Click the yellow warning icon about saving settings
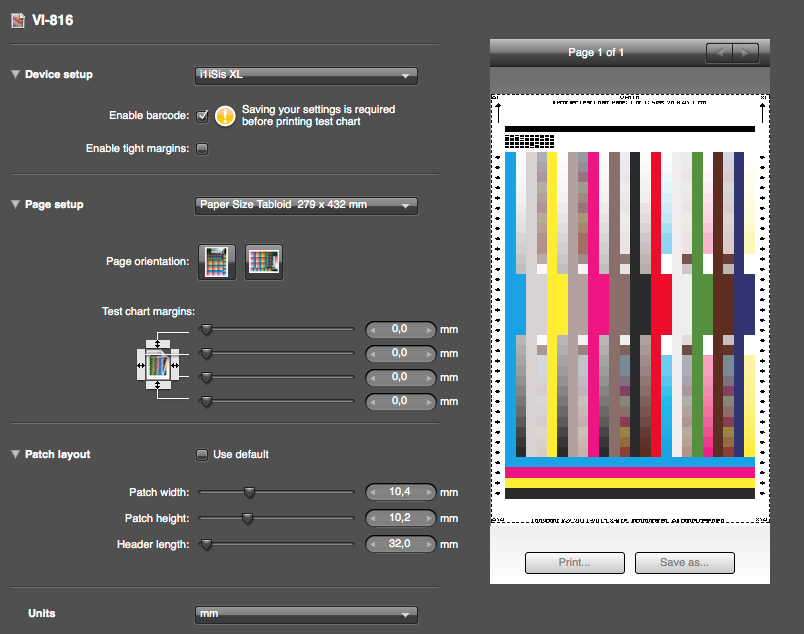This screenshot has width=804, height=634. pyautogui.click(x=226, y=116)
